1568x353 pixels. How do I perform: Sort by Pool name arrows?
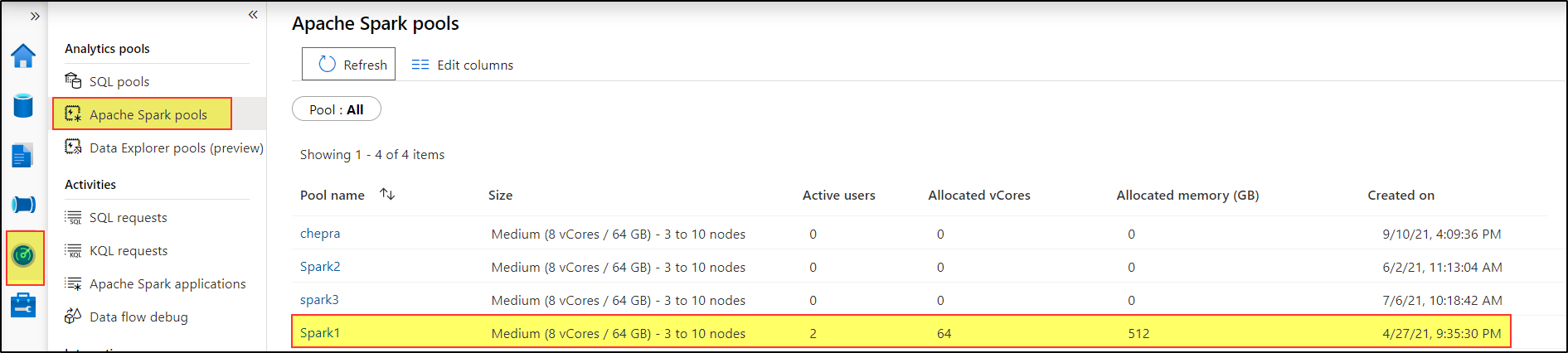pos(387,194)
